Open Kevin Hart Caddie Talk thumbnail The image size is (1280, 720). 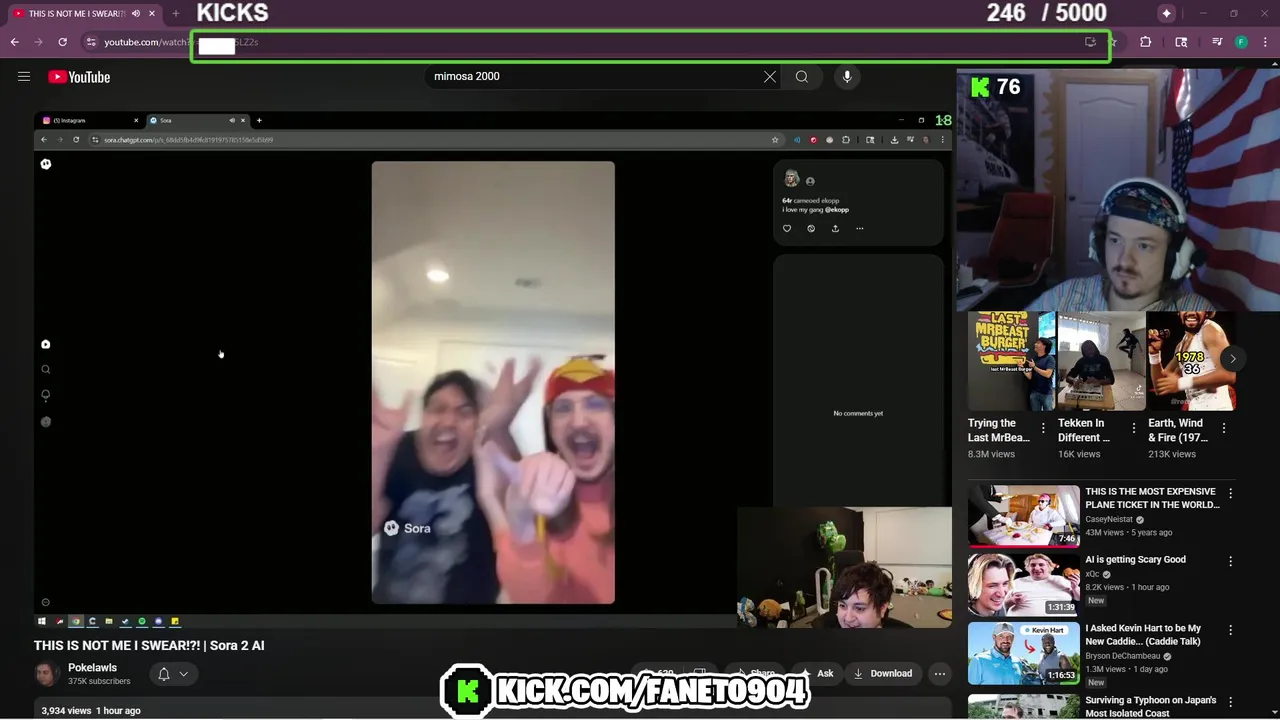pos(1024,653)
